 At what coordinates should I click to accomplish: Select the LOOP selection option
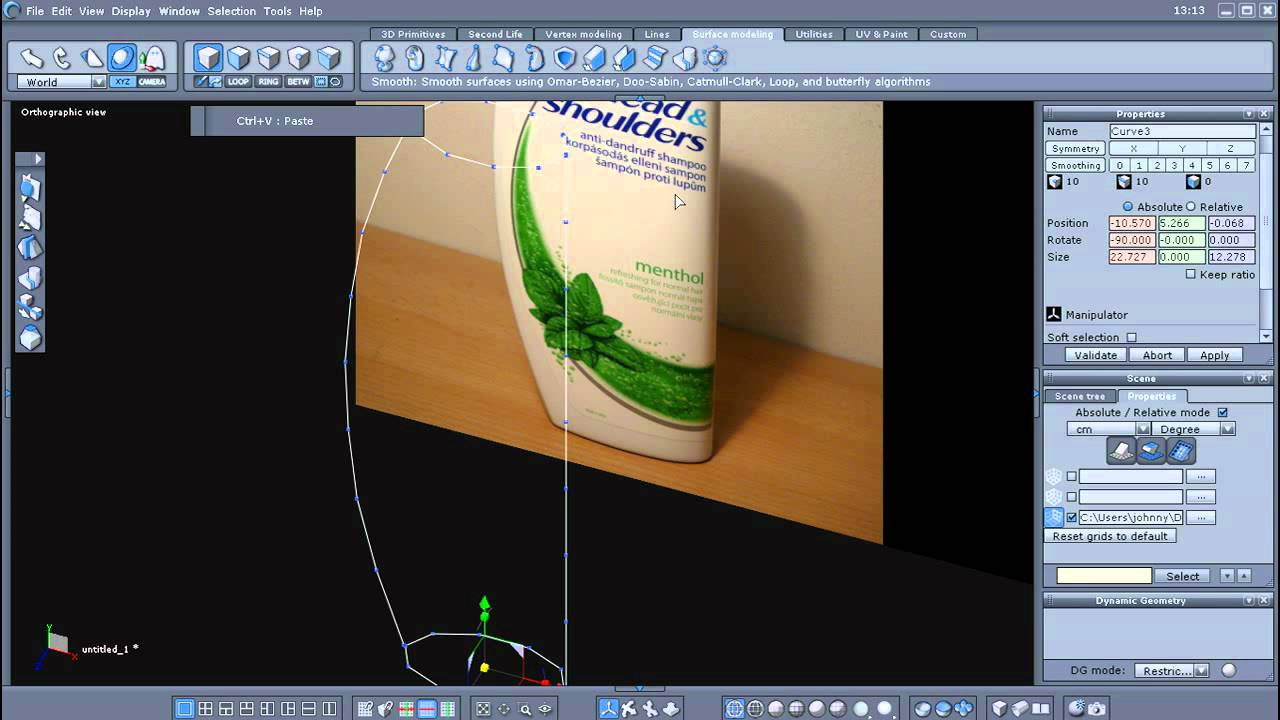238,82
